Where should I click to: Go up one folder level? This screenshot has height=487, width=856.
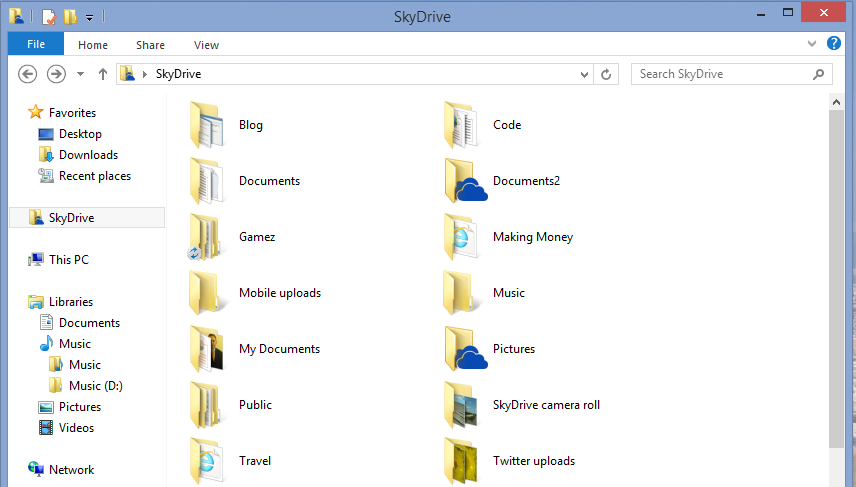103,74
